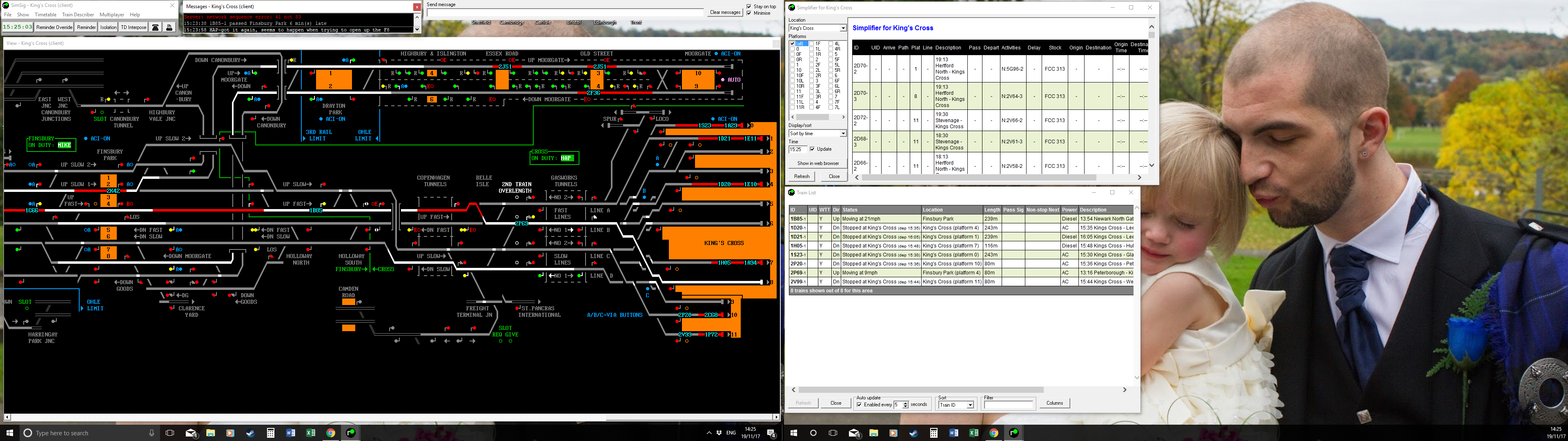
Task: Click the 15:25:03 clock in SimSig toolbar
Action: (18, 27)
